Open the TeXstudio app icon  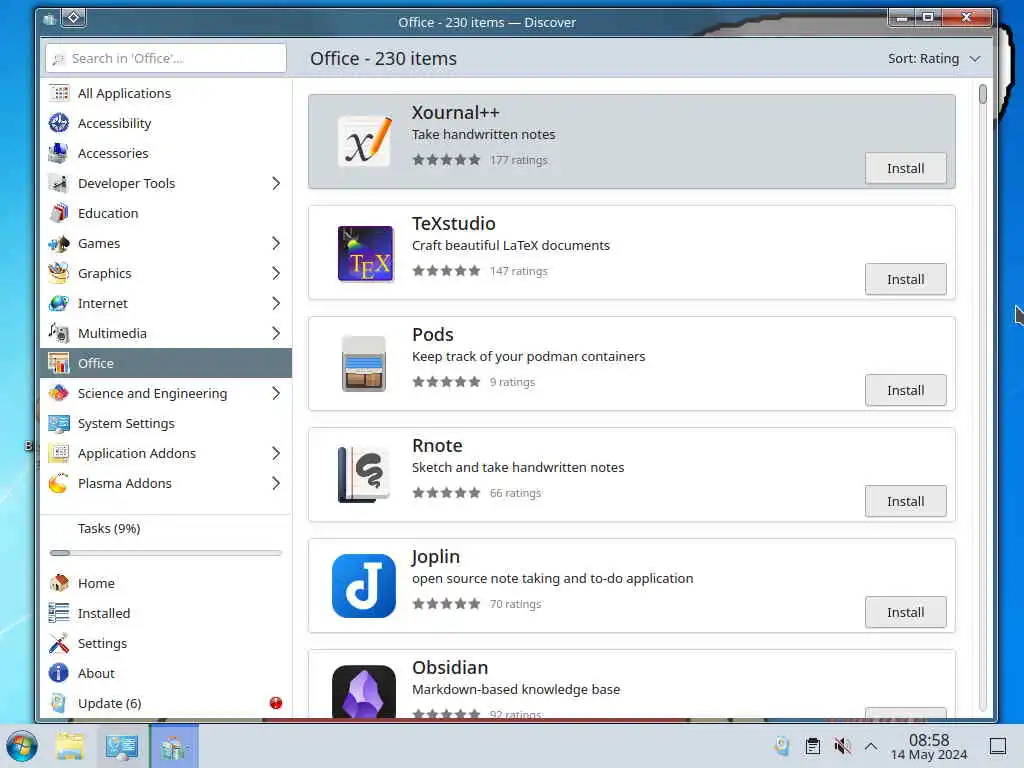[x=366, y=253]
